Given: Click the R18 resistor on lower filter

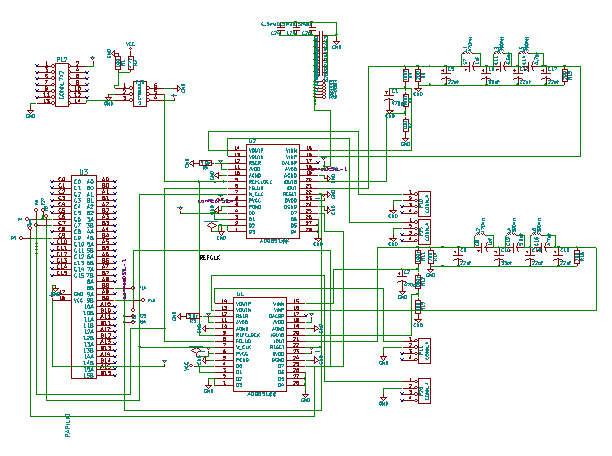Looking at the screenshot, I should (x=577, y=256).
